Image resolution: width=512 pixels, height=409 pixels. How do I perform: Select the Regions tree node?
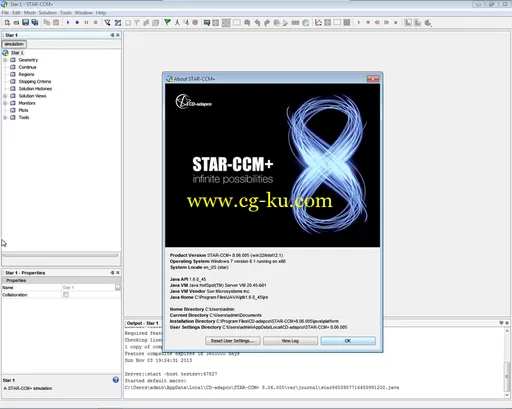tap(26, 74)
